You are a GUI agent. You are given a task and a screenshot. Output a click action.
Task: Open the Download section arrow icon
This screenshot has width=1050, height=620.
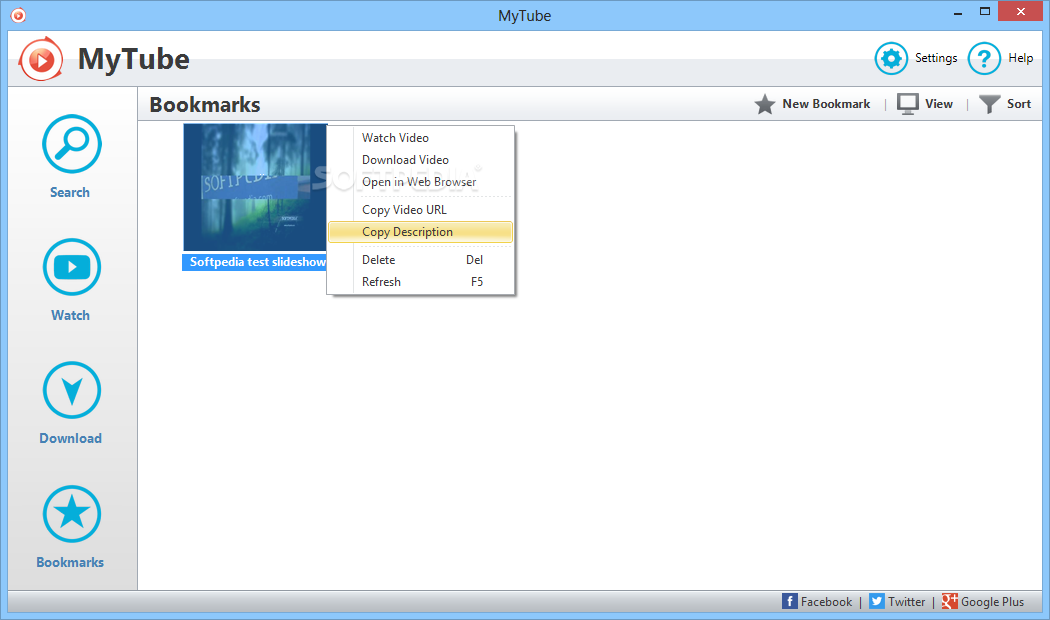[72, 390]
